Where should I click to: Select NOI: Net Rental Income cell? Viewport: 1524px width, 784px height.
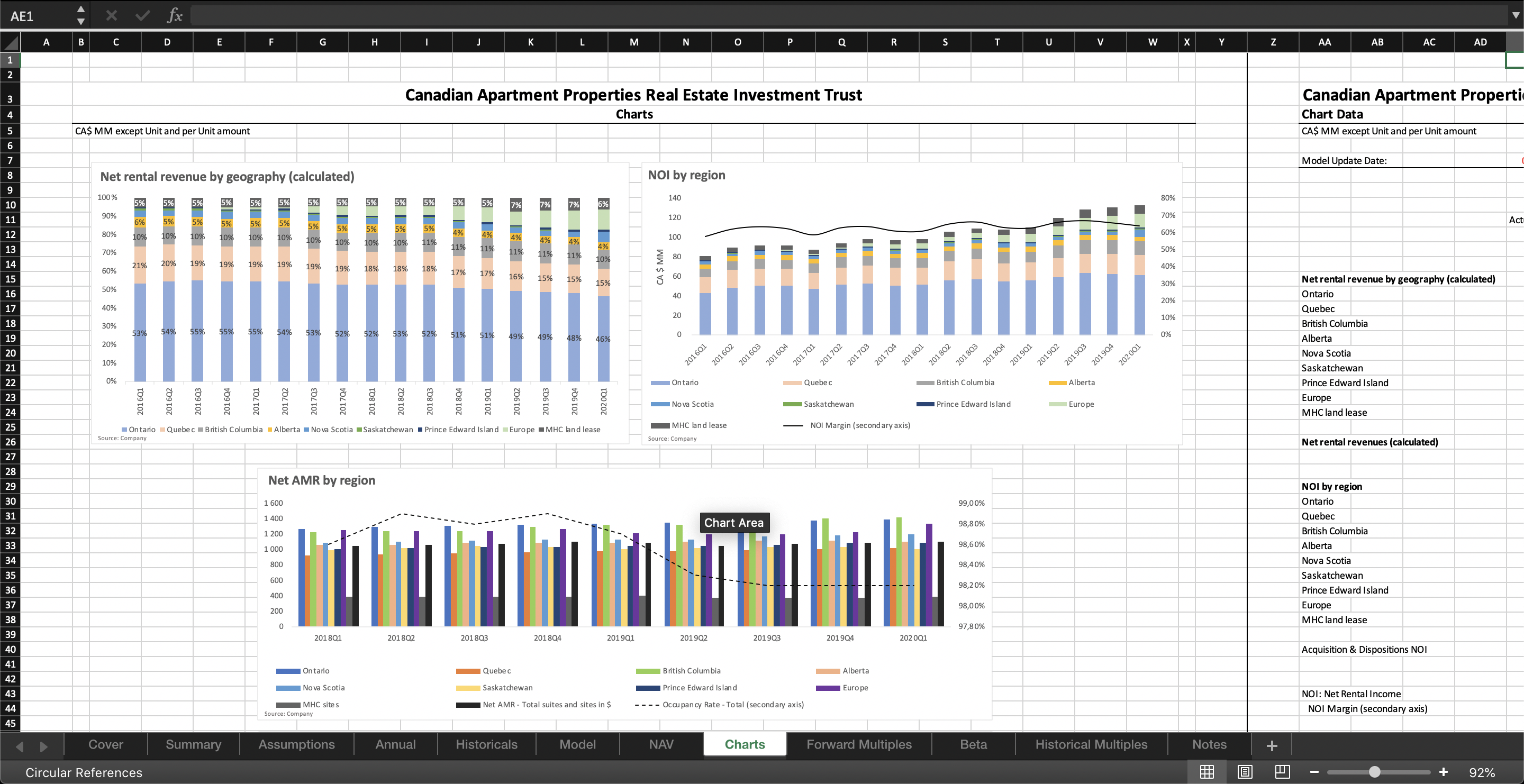point(1350,694)
